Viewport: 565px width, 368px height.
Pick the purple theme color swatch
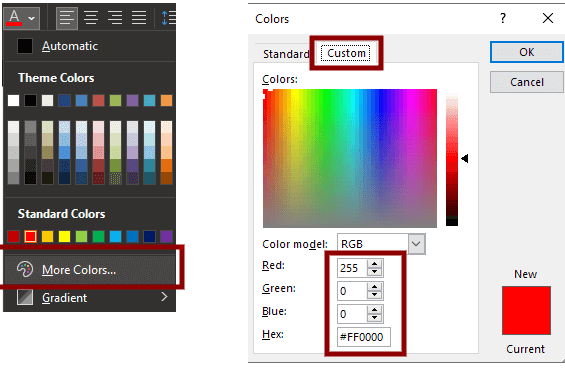pyautogui.click(x=132, y=101)
